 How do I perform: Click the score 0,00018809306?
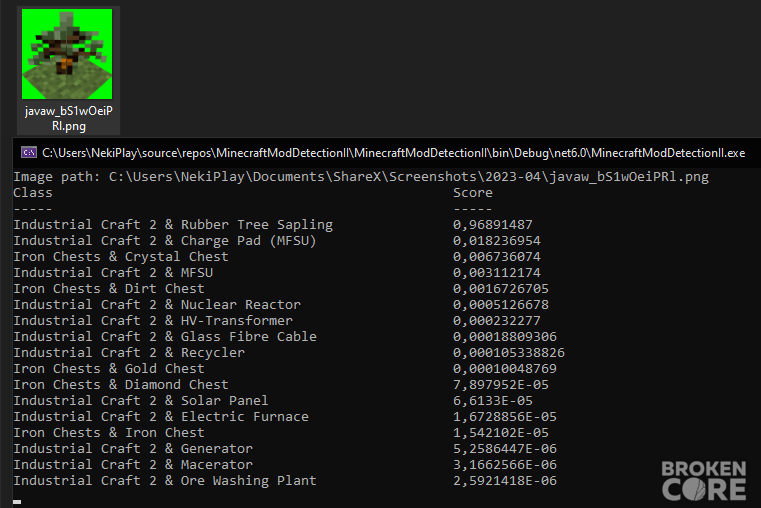[505, 337]
